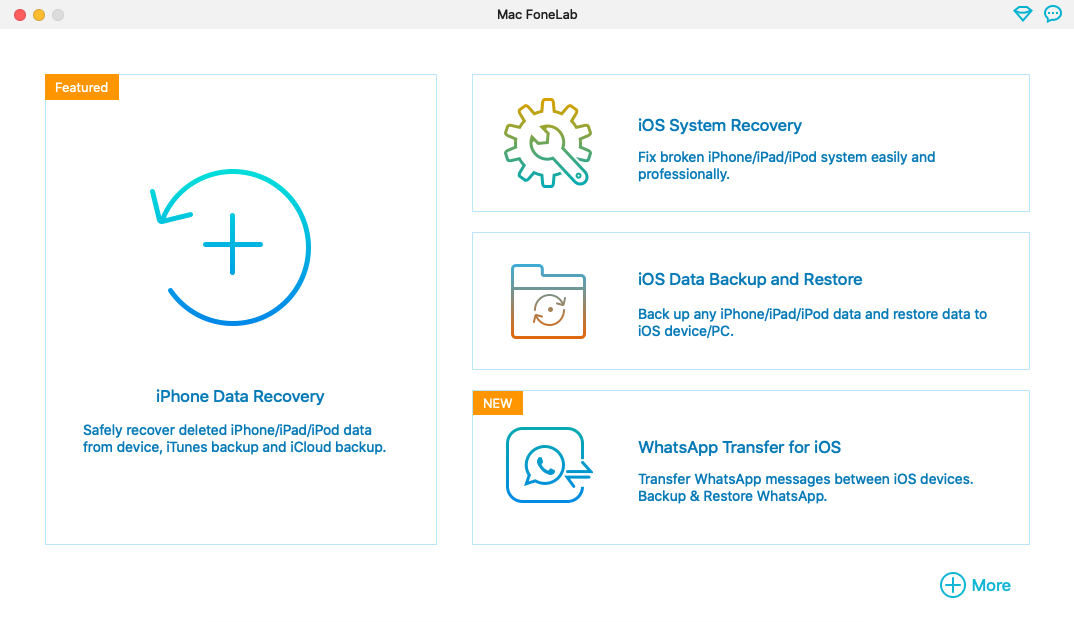Click the iOS System Recovery gear wrench icon

[x=548, y=142]
